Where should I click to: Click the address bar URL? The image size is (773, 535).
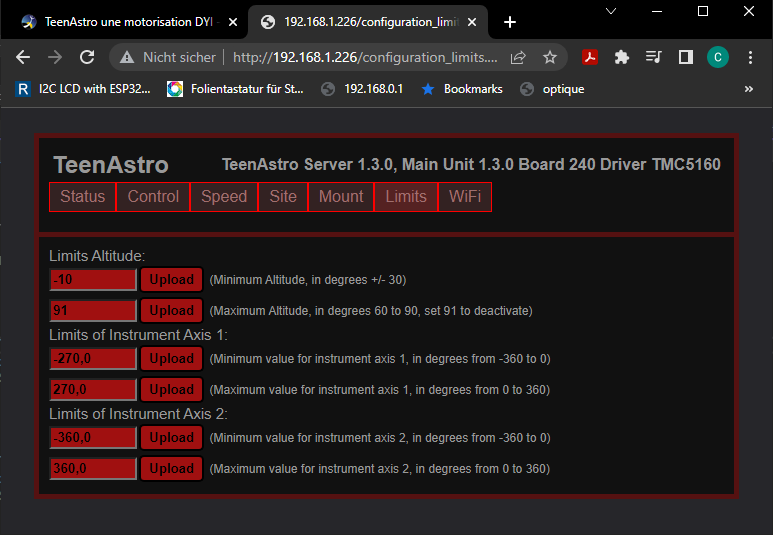(365, 57)
